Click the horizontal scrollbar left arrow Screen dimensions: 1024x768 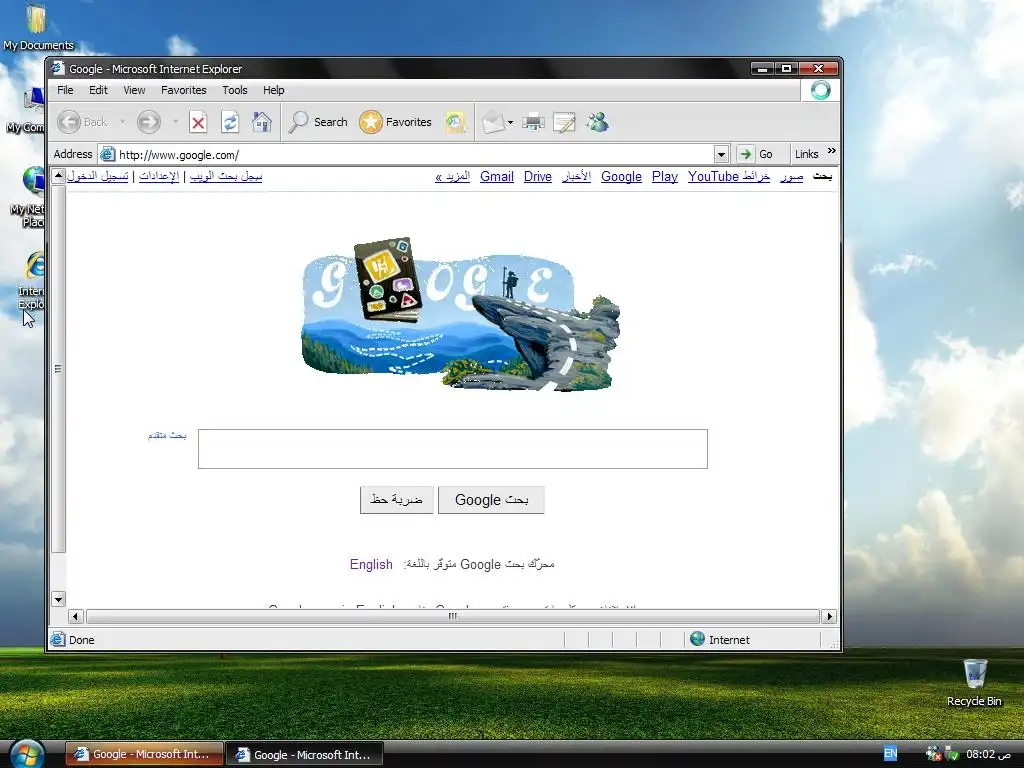pyautogui.click(x=75, y=616)
